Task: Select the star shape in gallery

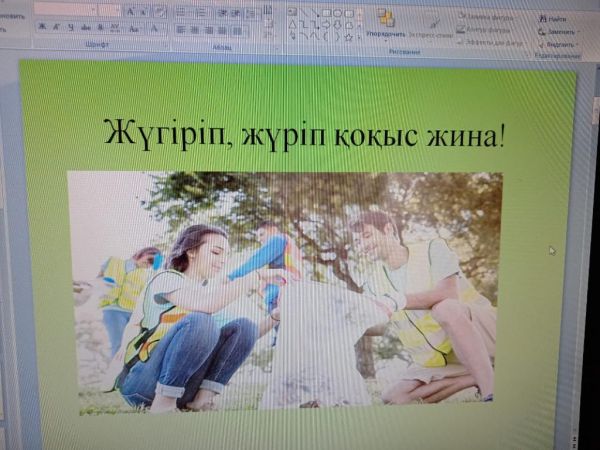Action: (x=349, y=36)
